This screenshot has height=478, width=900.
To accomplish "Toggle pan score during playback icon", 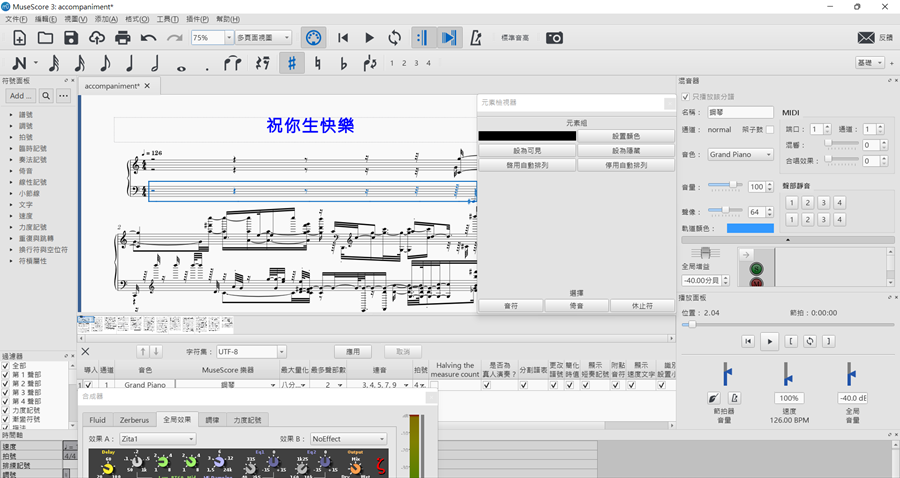I will tap(449, 38).
